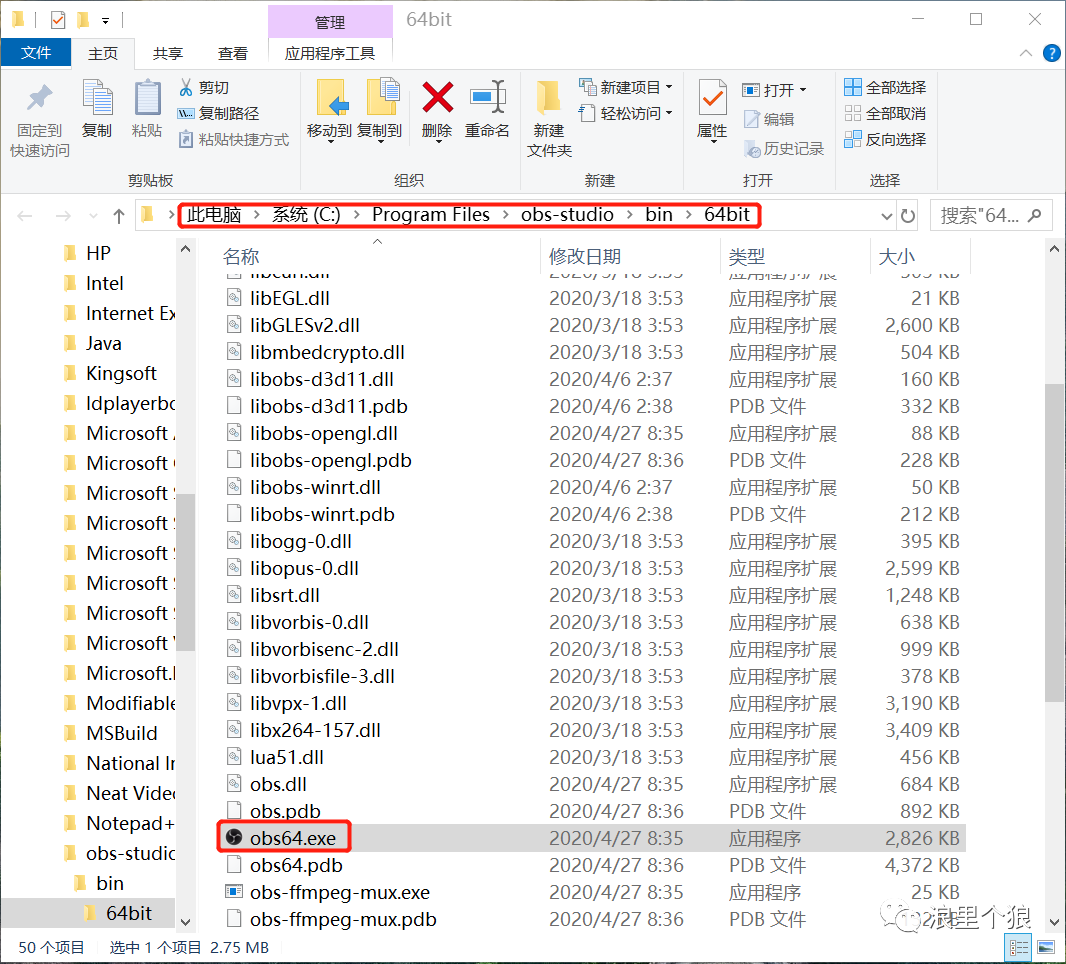Click Edit (编辑) in the ribbon
The width and height of the screenshot is (1066, 964).
[769, 119]
